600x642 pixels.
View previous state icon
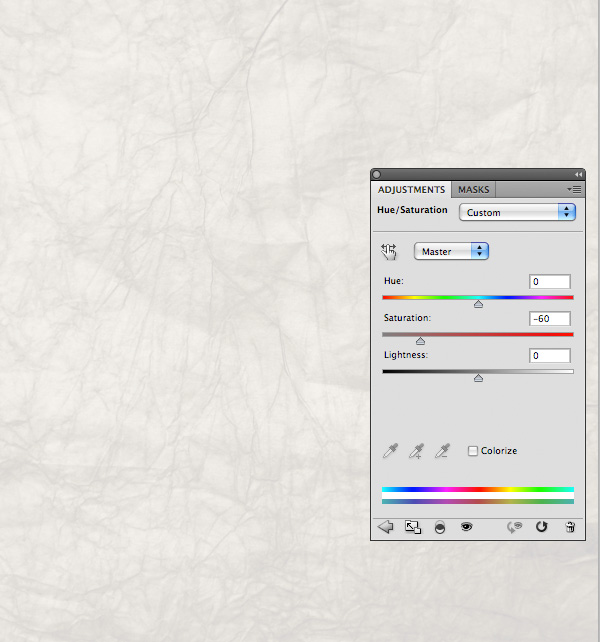[516, 527]
